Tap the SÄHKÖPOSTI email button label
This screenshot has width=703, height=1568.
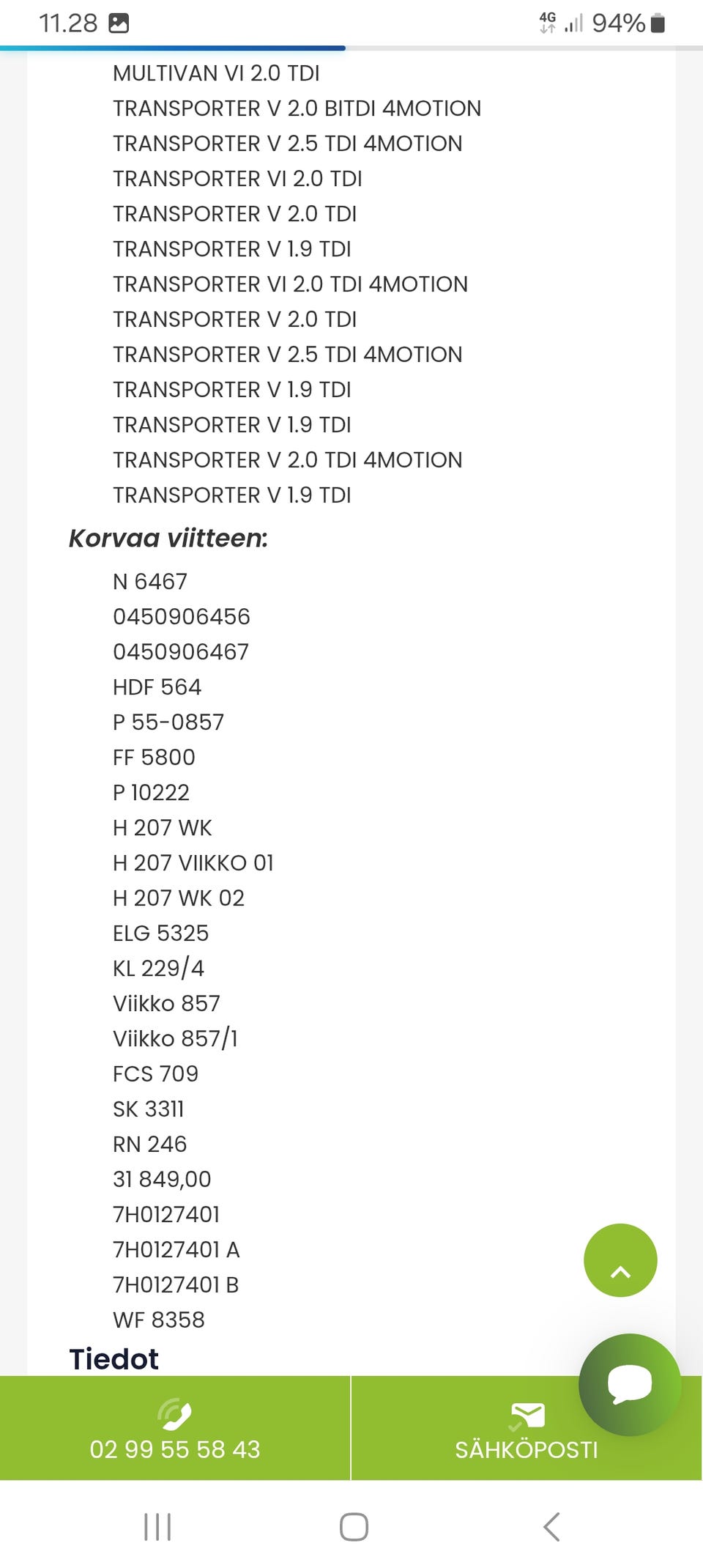526,1450
